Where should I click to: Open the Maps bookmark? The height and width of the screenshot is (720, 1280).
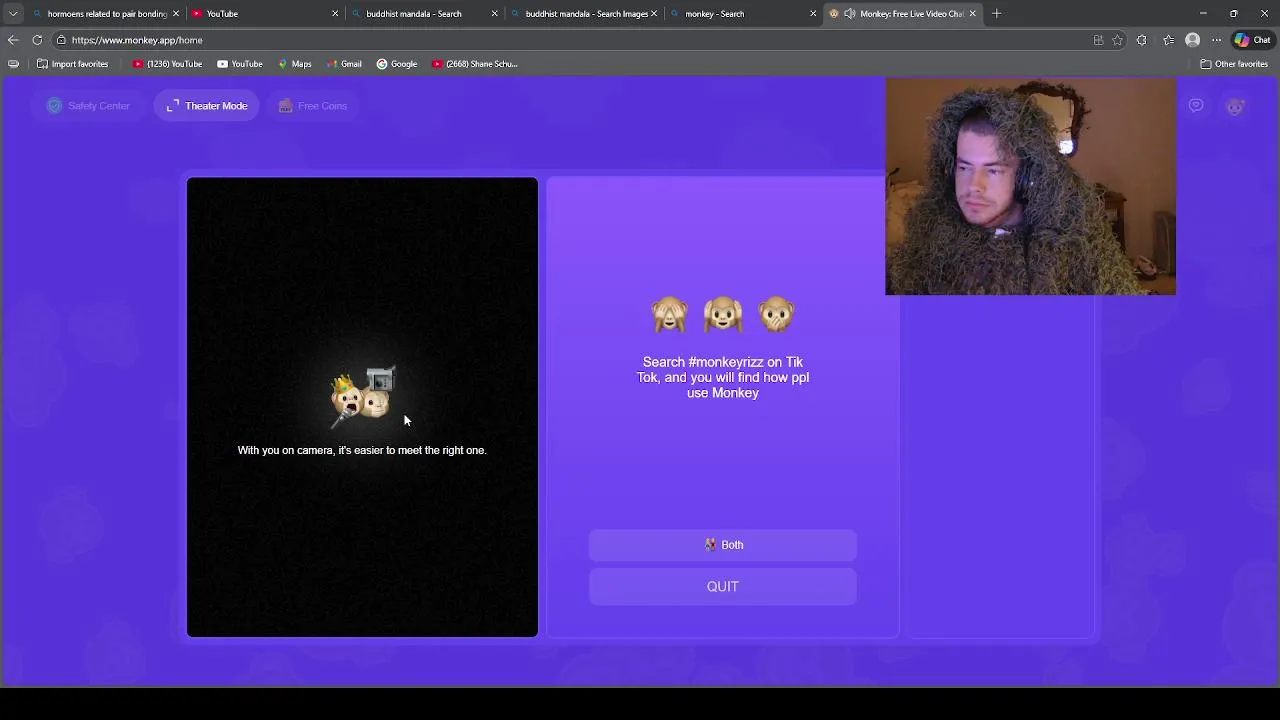click(295, 64)
